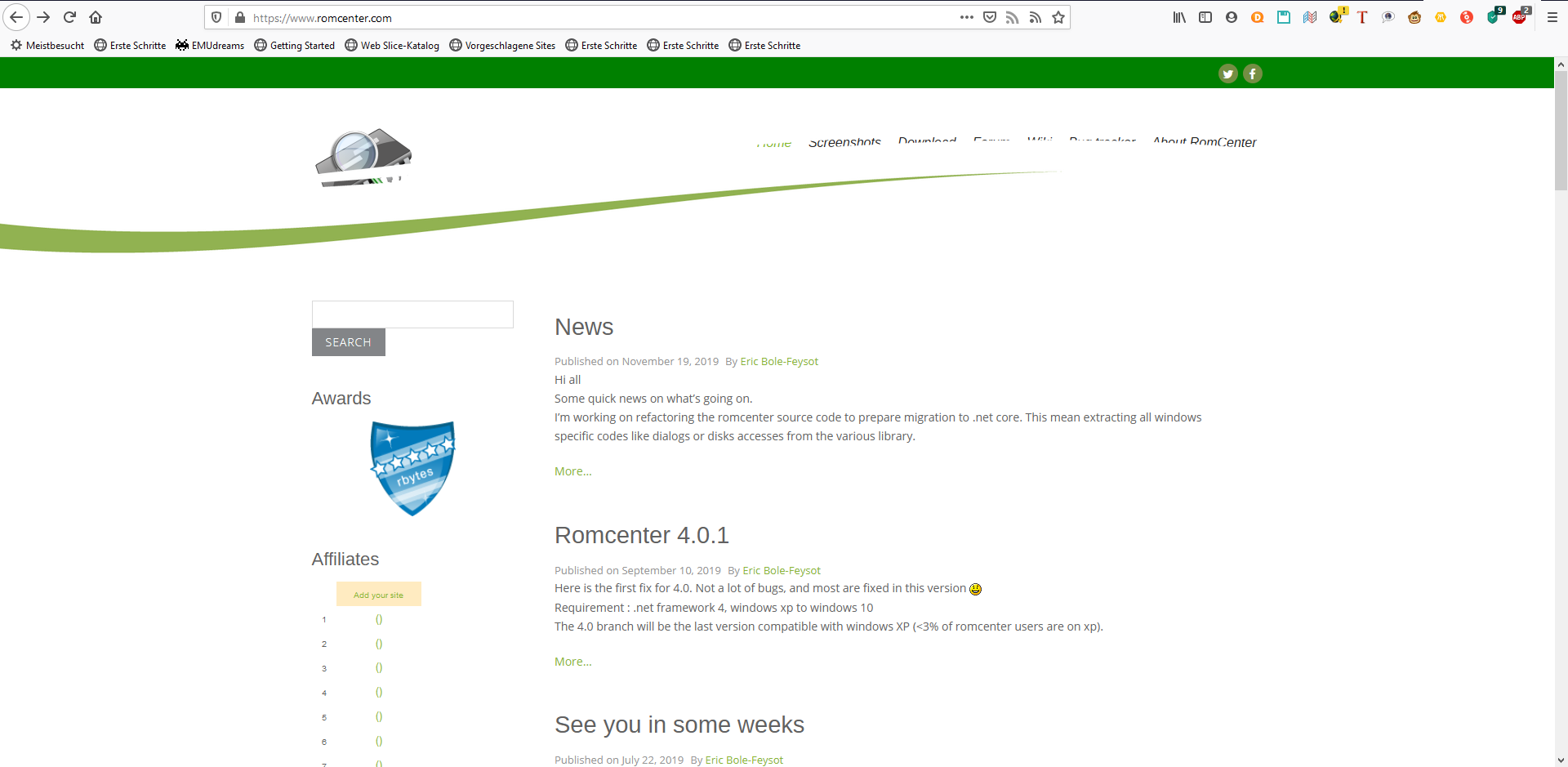Click the vertical scrollbar thumb
The width and height of the screenshot is (1568, 767).
[1561, 131]
